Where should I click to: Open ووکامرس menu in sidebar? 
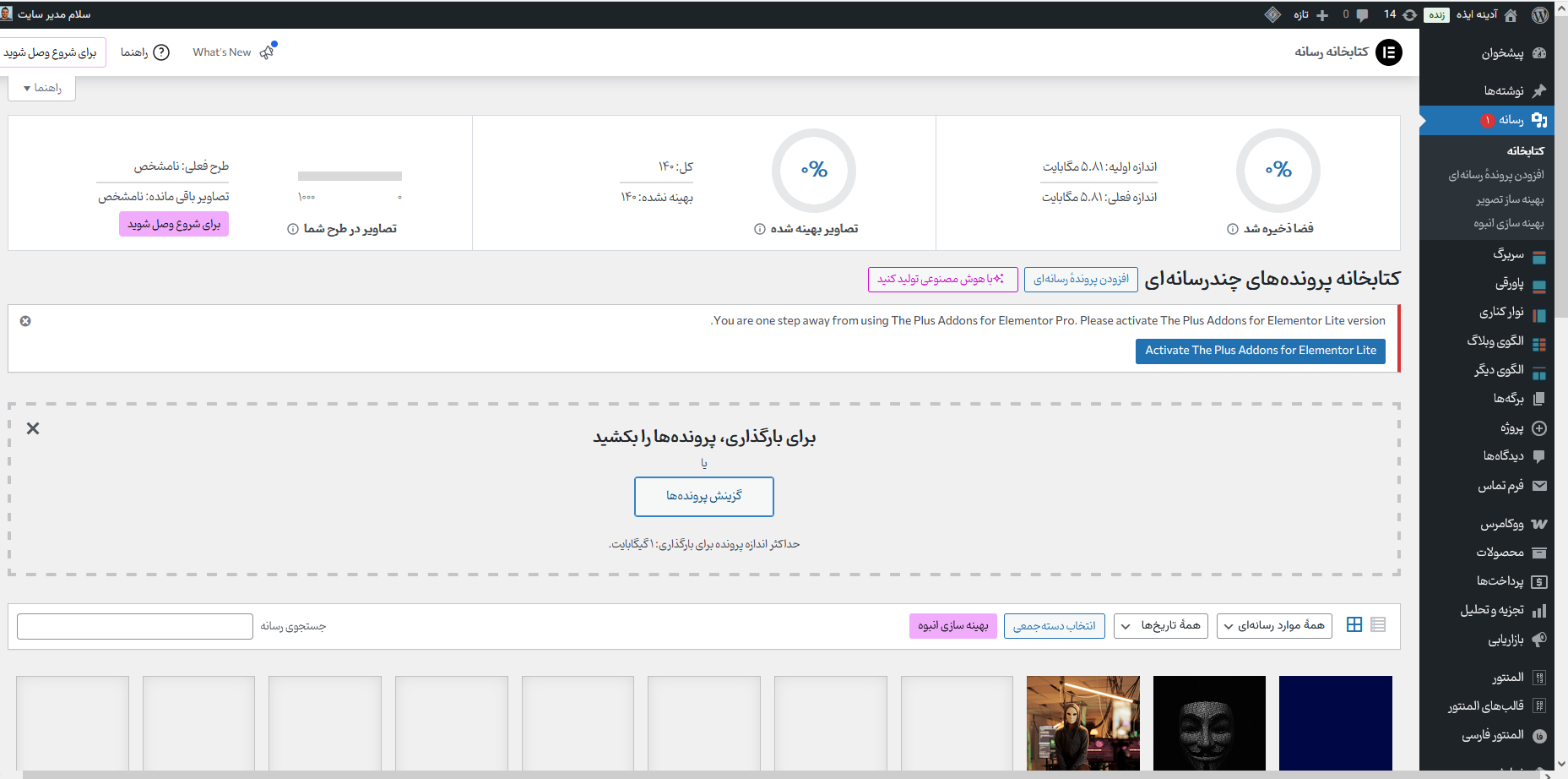1502,524
